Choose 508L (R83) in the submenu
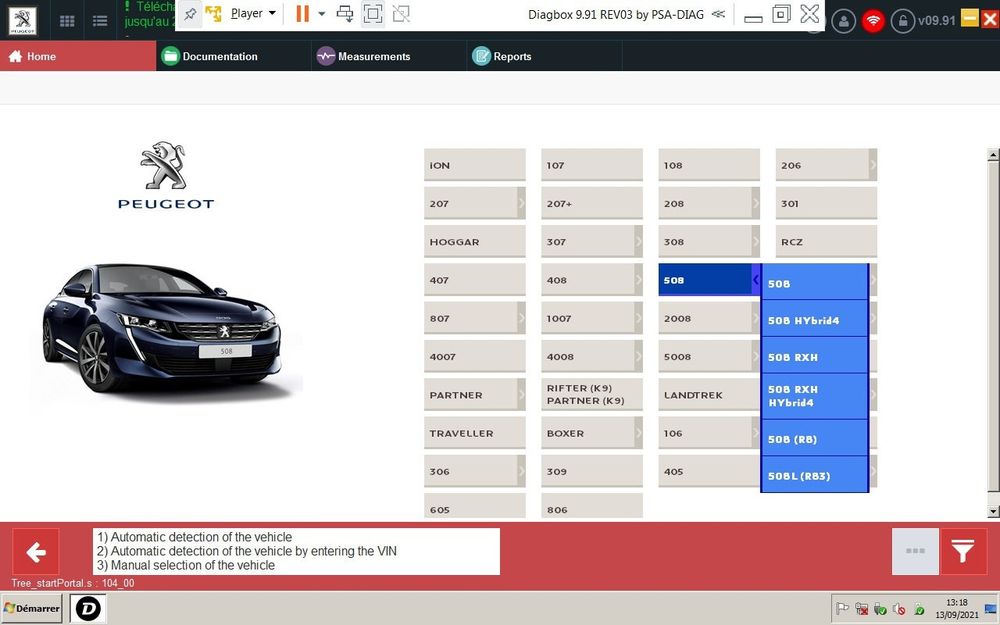1000x625 pixels. (814, 475)
